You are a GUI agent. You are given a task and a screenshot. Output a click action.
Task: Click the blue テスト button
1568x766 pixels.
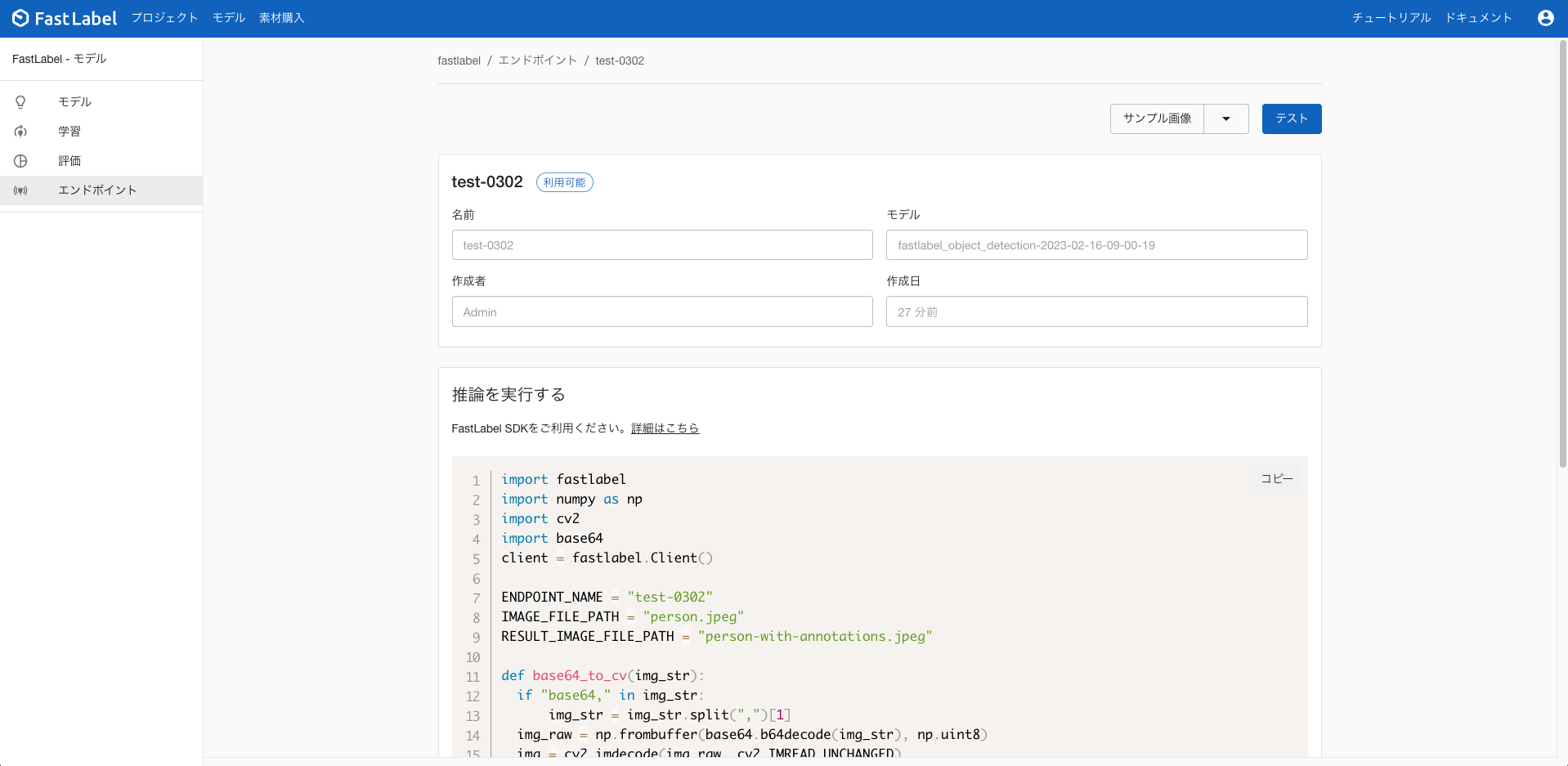coord(1292,119)
